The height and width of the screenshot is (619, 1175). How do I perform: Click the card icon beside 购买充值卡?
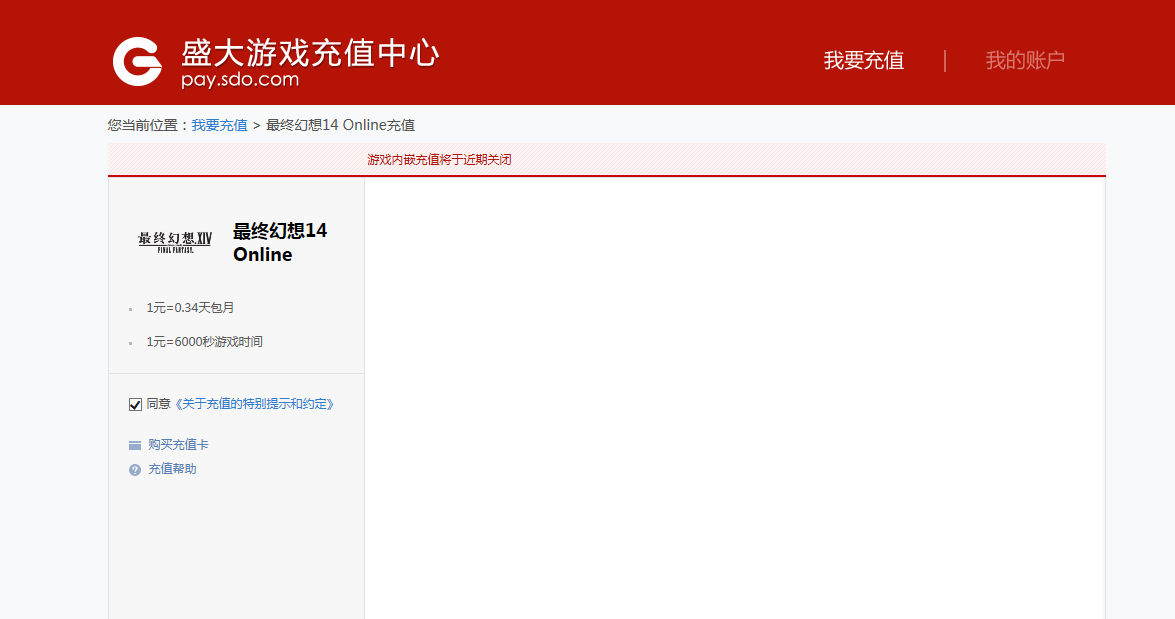135,445
